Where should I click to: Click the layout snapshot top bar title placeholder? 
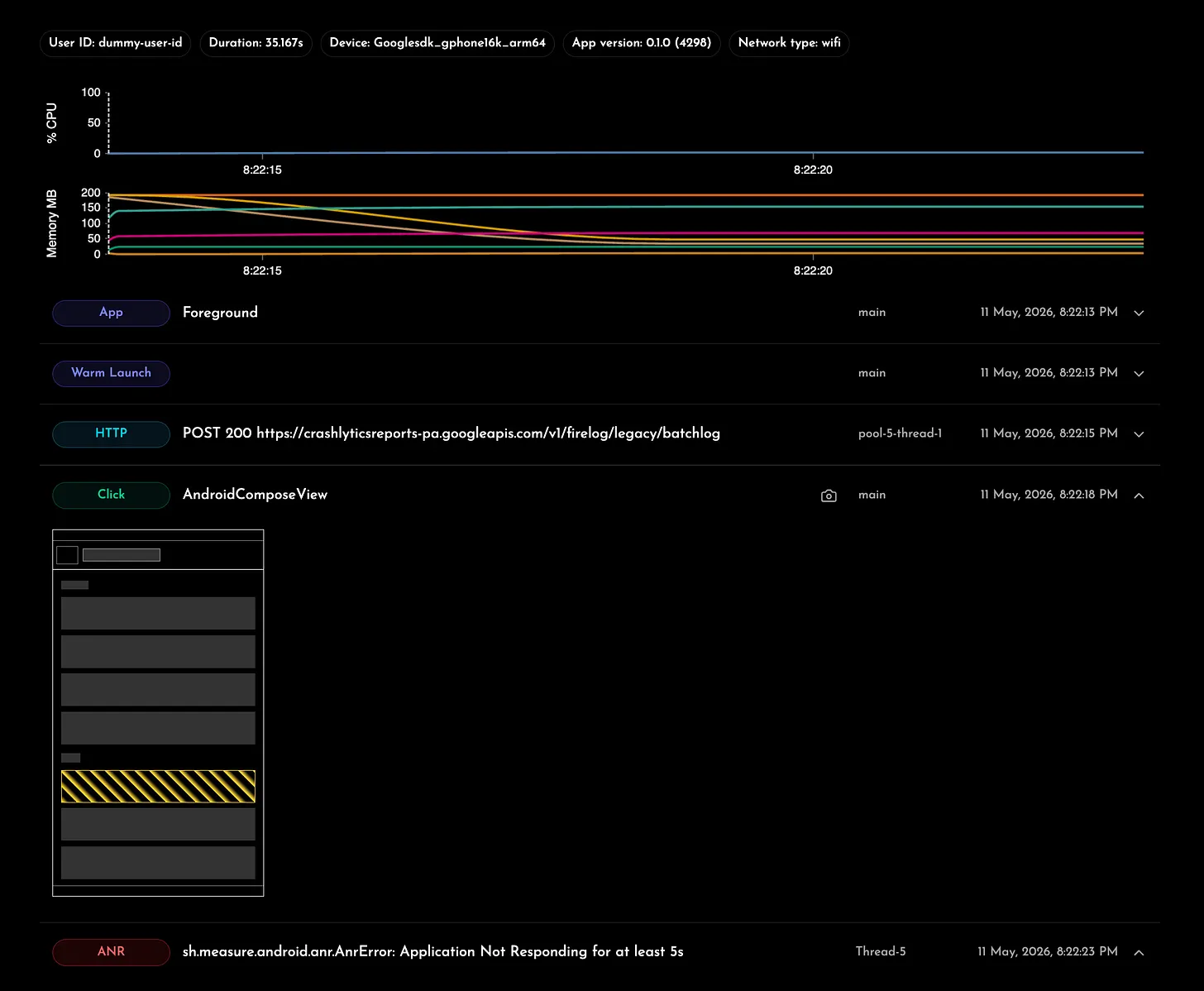[x=122, y=555]
